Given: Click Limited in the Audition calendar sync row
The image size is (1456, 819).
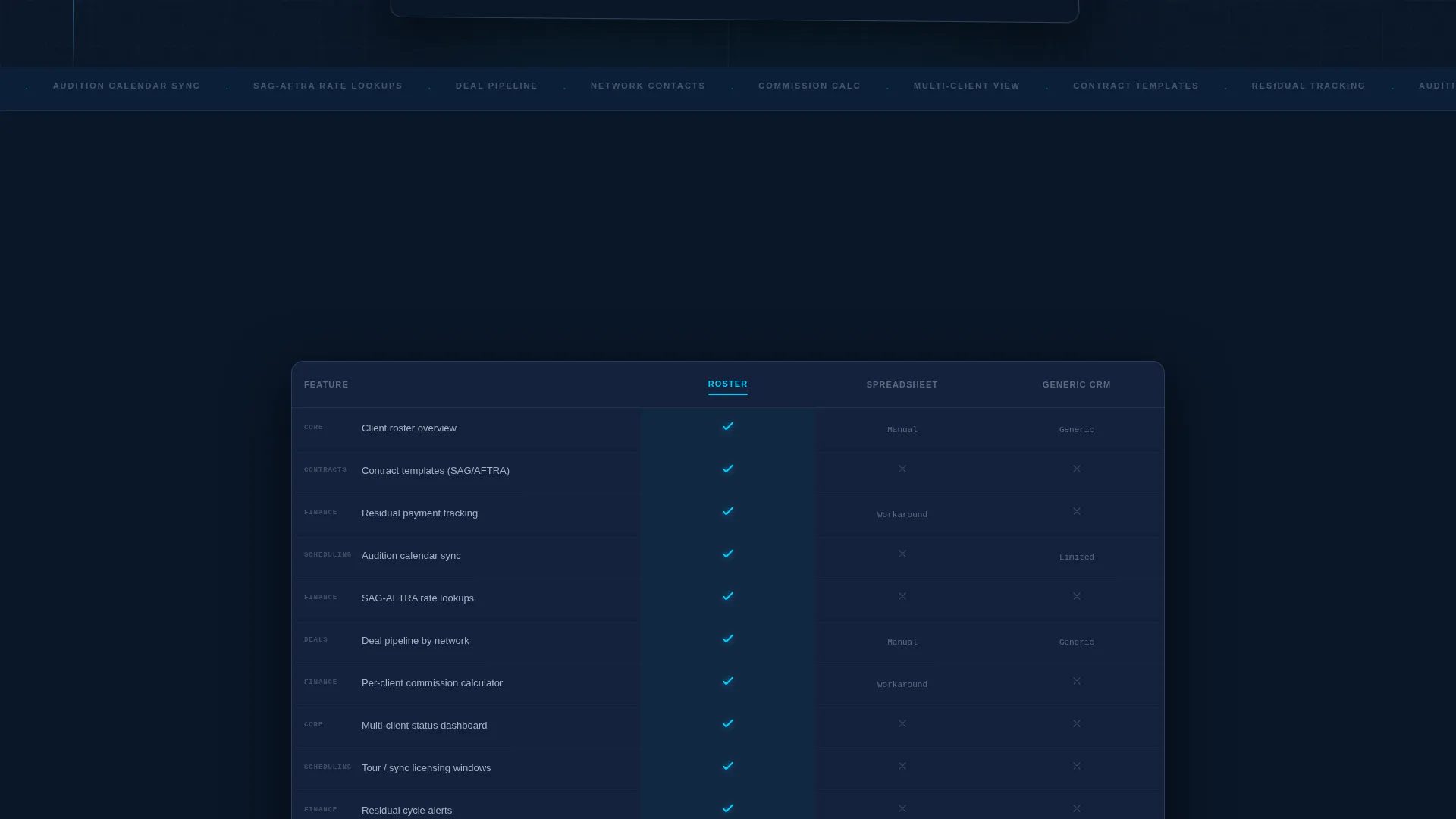Looking at the screenshot, I should pyautogui.click(x=1077, y=557).
